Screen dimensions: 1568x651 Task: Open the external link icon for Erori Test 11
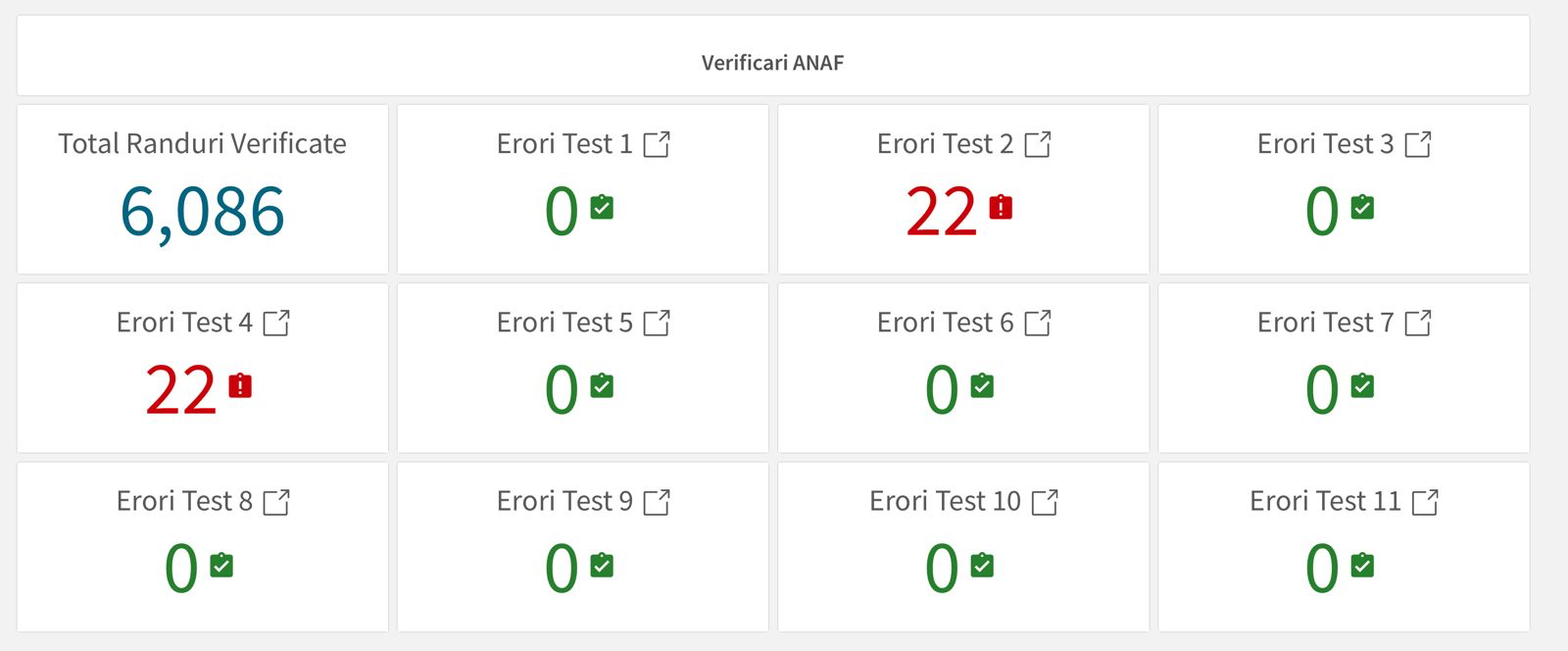1425,502
